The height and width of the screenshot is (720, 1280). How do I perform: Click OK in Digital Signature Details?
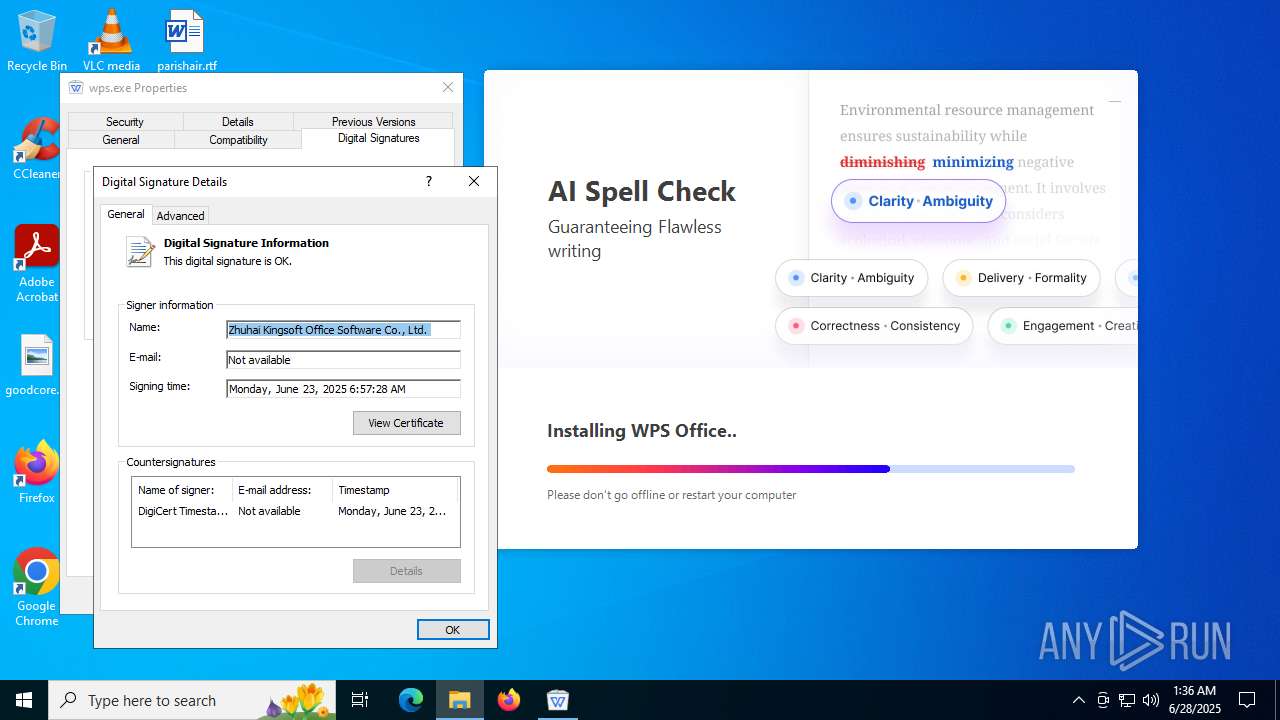pos(453,630)
